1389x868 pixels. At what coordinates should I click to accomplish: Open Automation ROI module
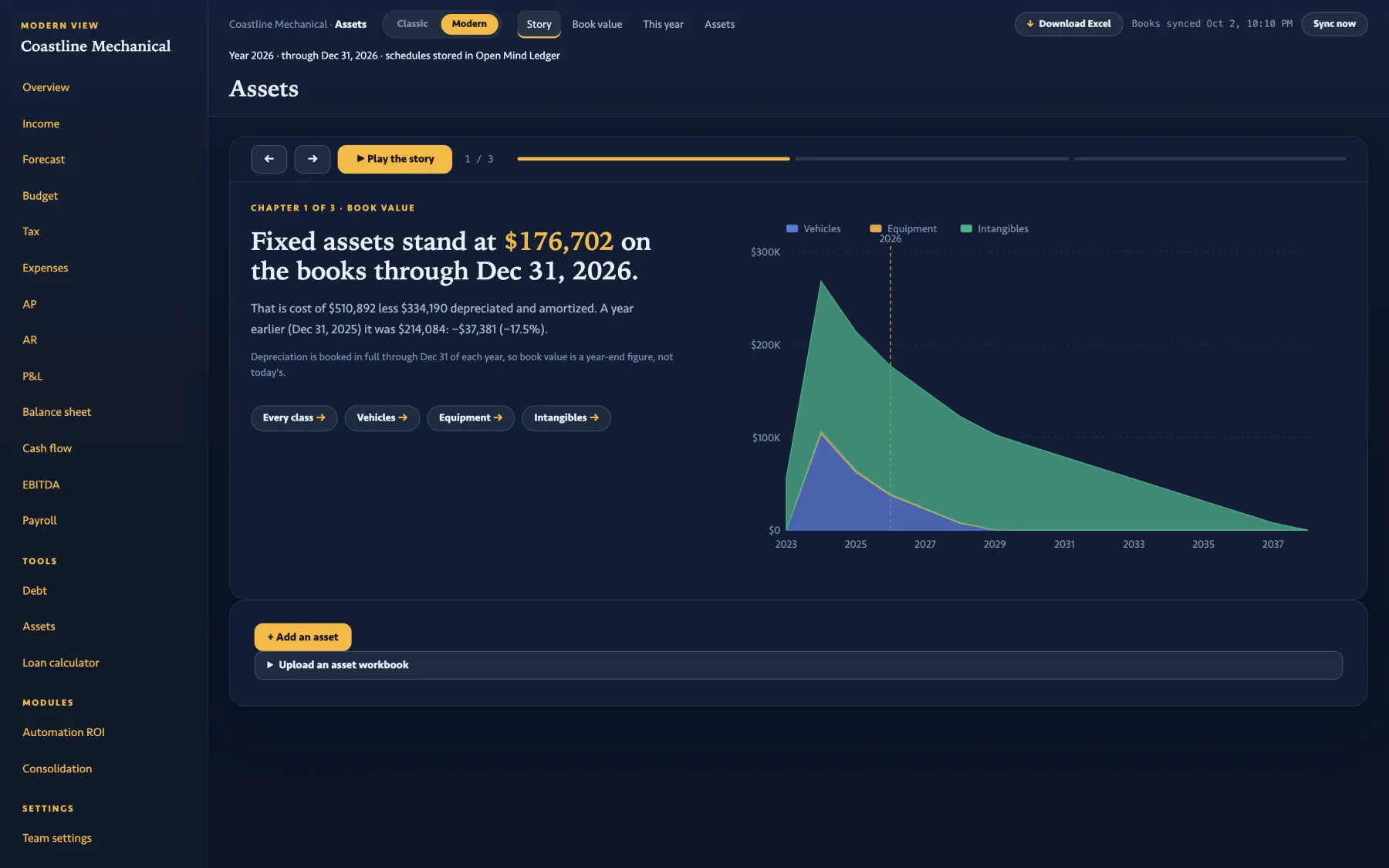click(63, 733)
